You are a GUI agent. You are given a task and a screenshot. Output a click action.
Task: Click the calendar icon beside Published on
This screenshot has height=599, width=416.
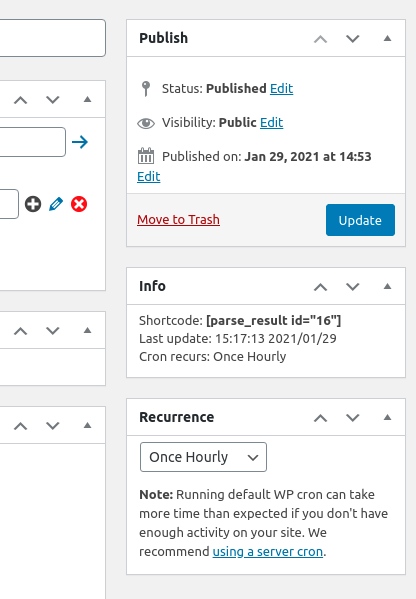tap(146, 156)
